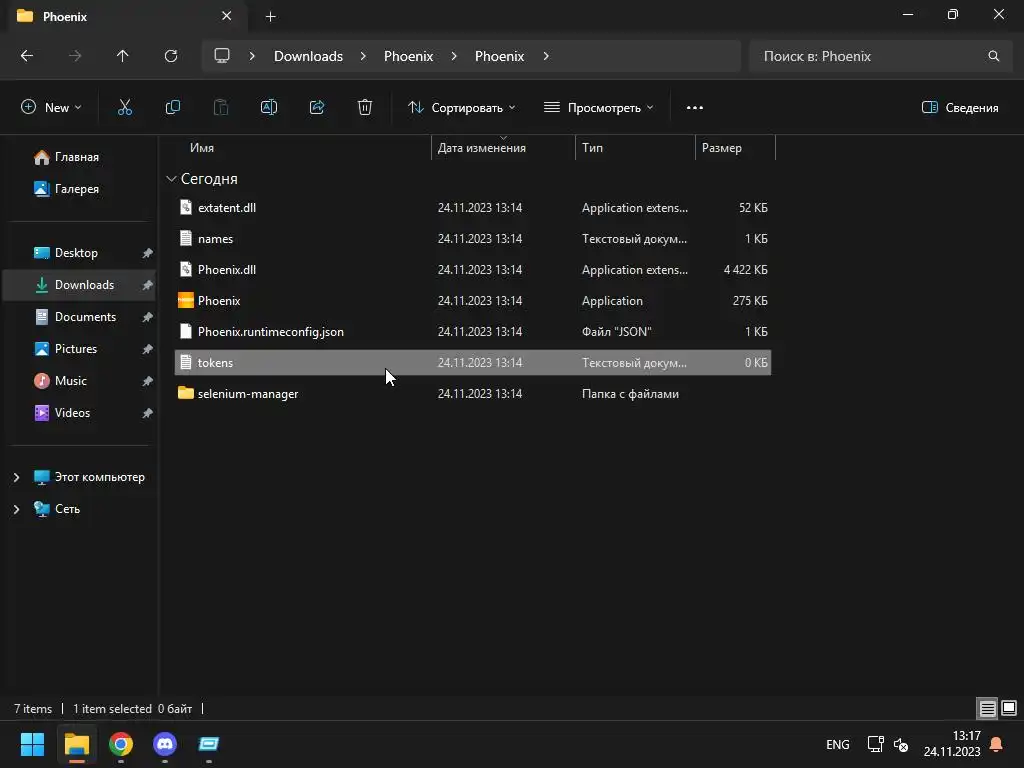Click Downloads in the address breadcrumb
Viewport: 1024px width, 768px height.
coord(308,56)
